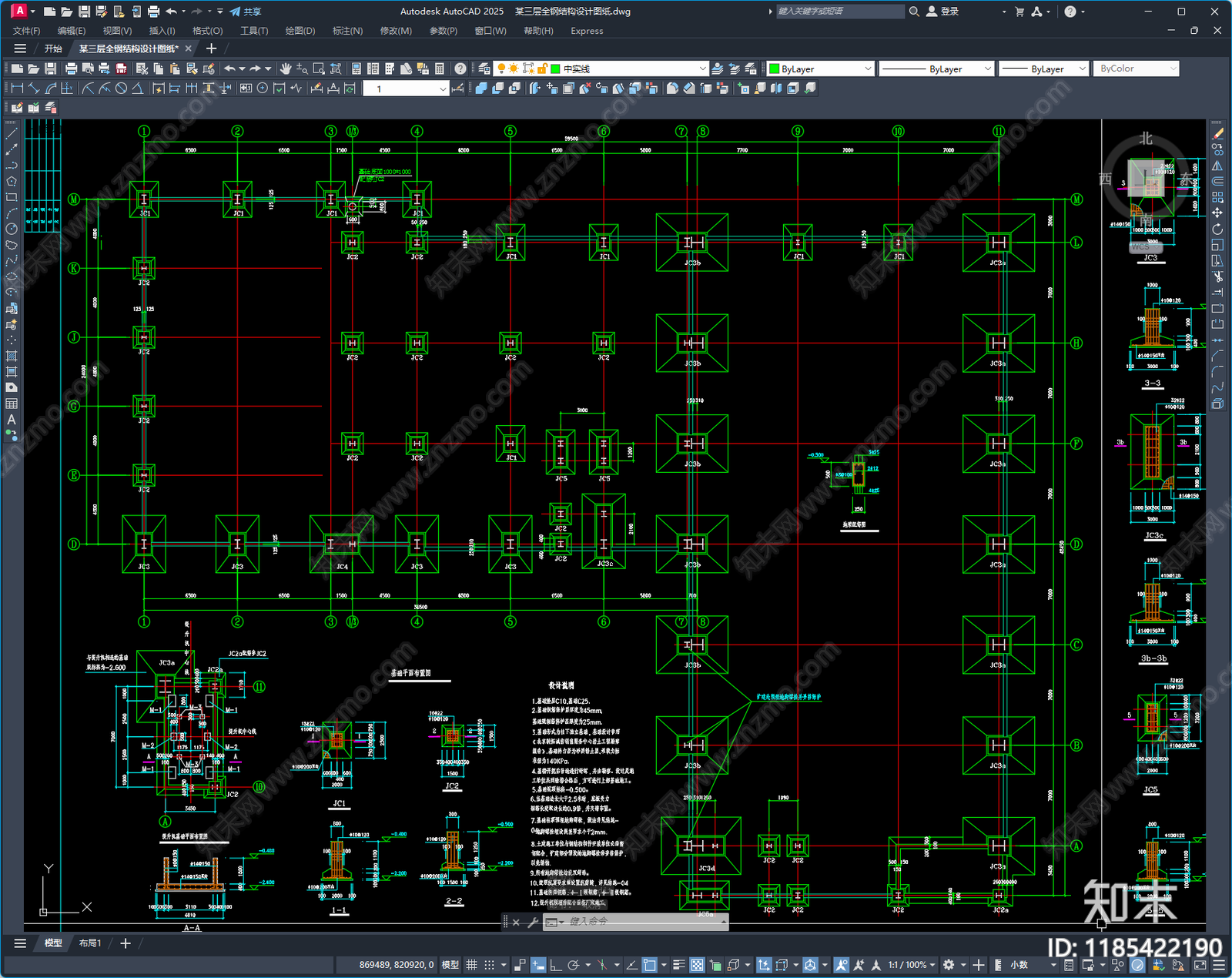
Task: Toggle dynamic input in status bar
Action: 538,965
